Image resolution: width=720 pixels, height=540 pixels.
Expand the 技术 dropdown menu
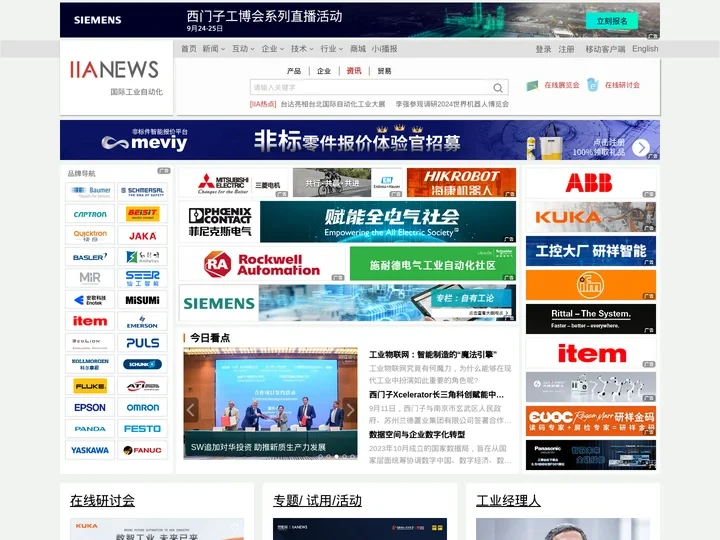pos(302,49)
